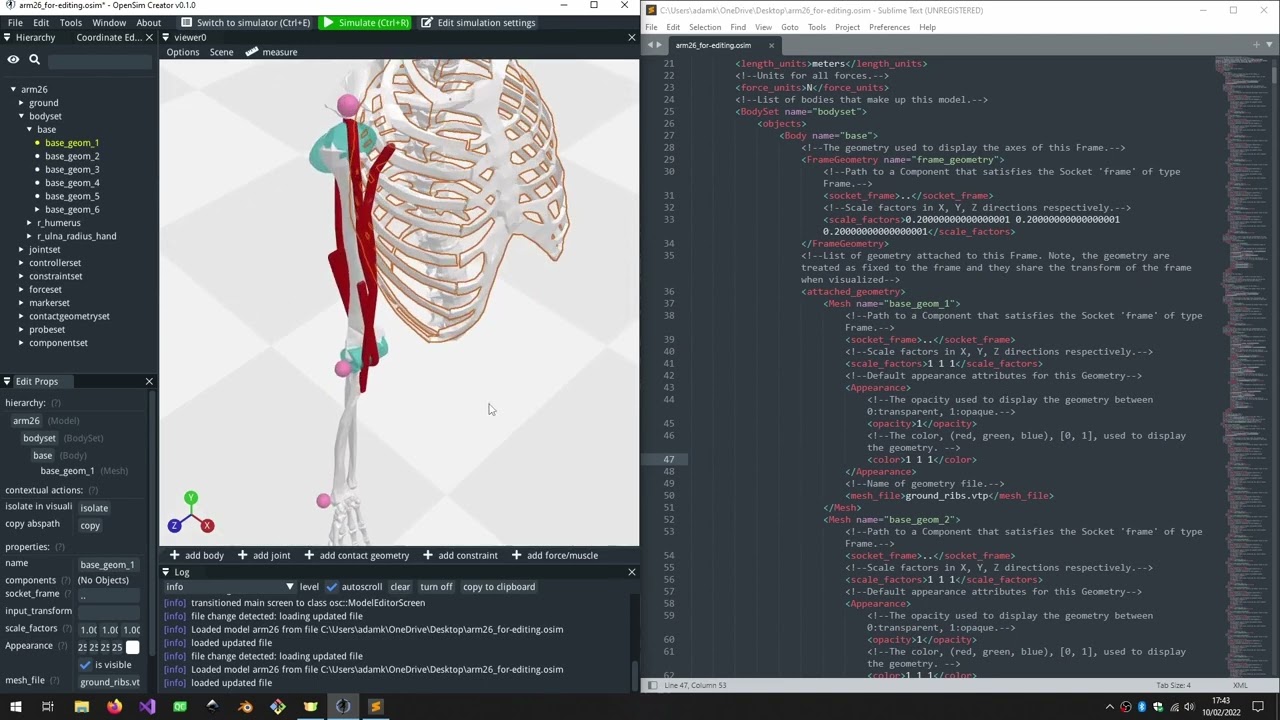Open the Preferences menu in Sublime Text
The height and width of the screenshot is (720, 1280).
pos(889,27)
